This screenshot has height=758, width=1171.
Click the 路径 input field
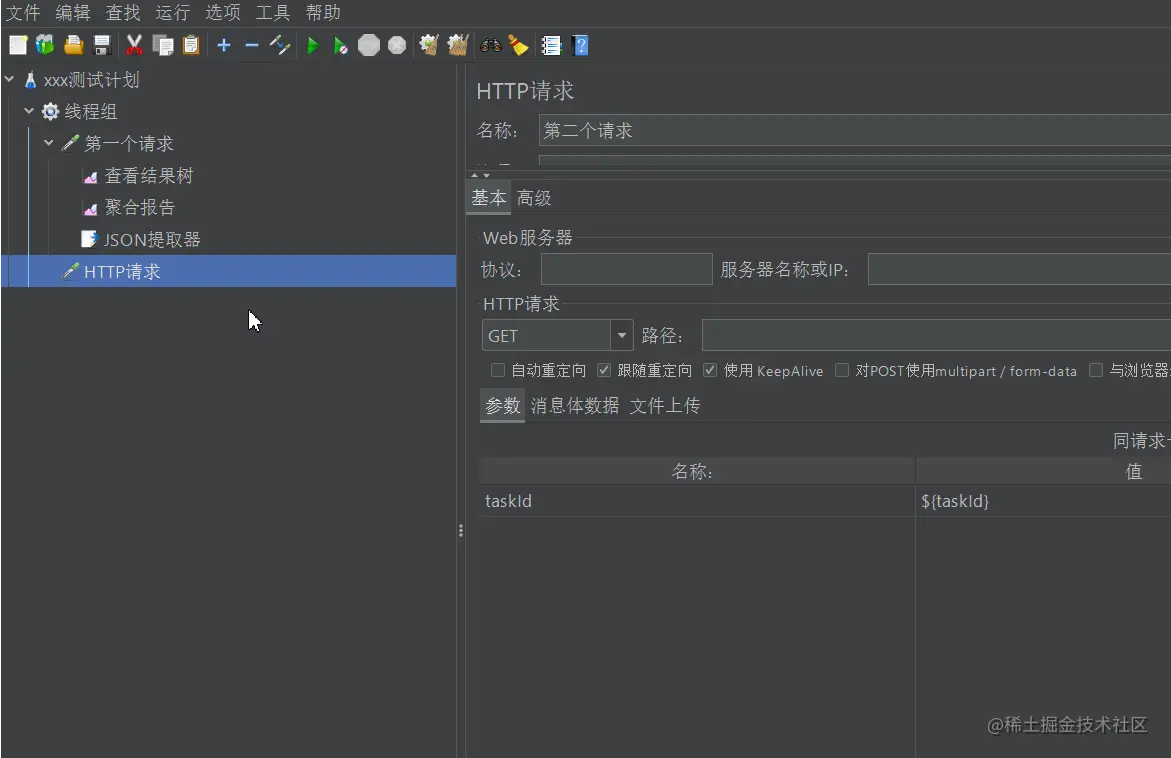[x=937, y=335]
